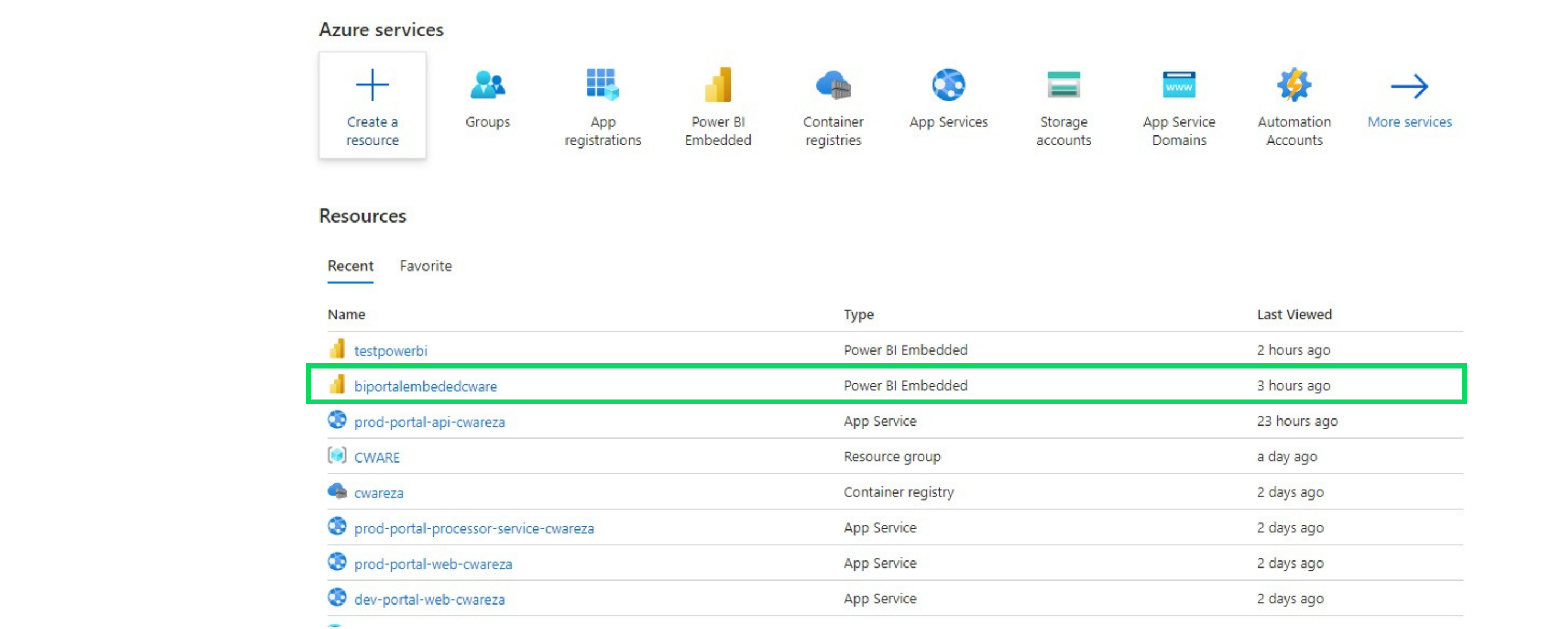Viewport: 1568px width, 629px height.
Task: Open prod-portal-processor-service-cwareza link
Action: click(x=474, y=528)
